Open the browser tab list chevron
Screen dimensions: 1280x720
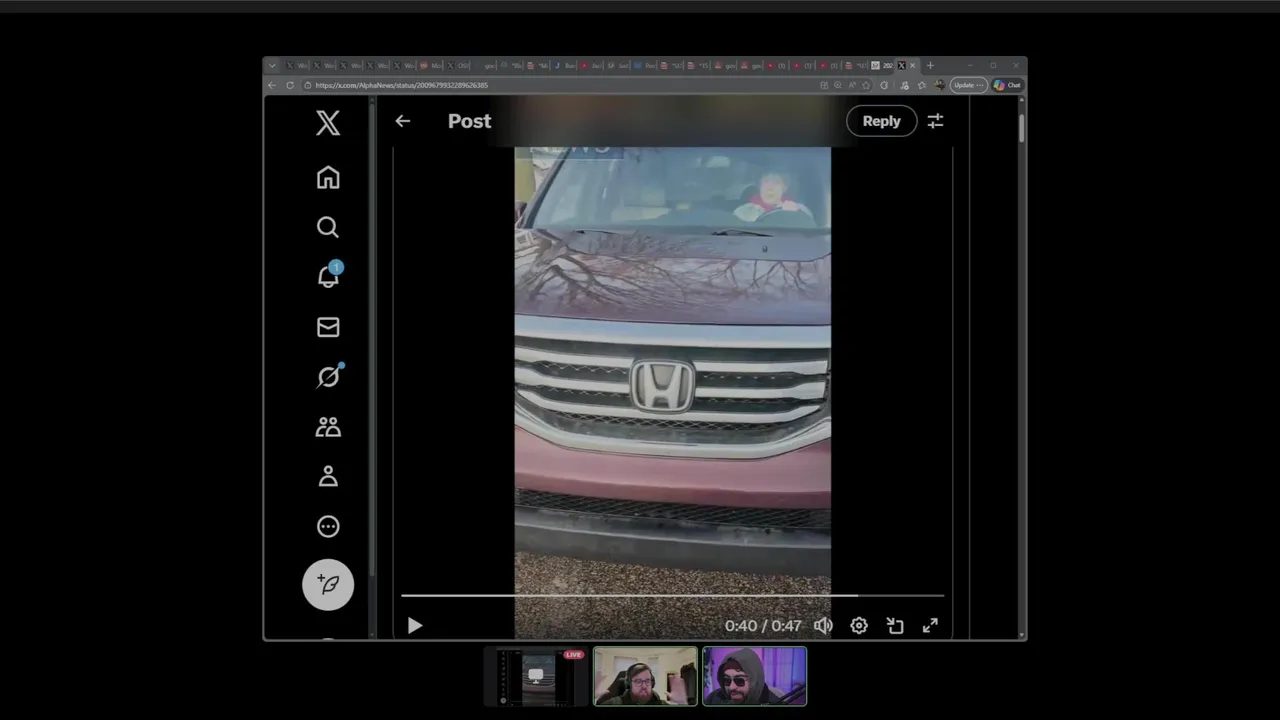[272, 65]
